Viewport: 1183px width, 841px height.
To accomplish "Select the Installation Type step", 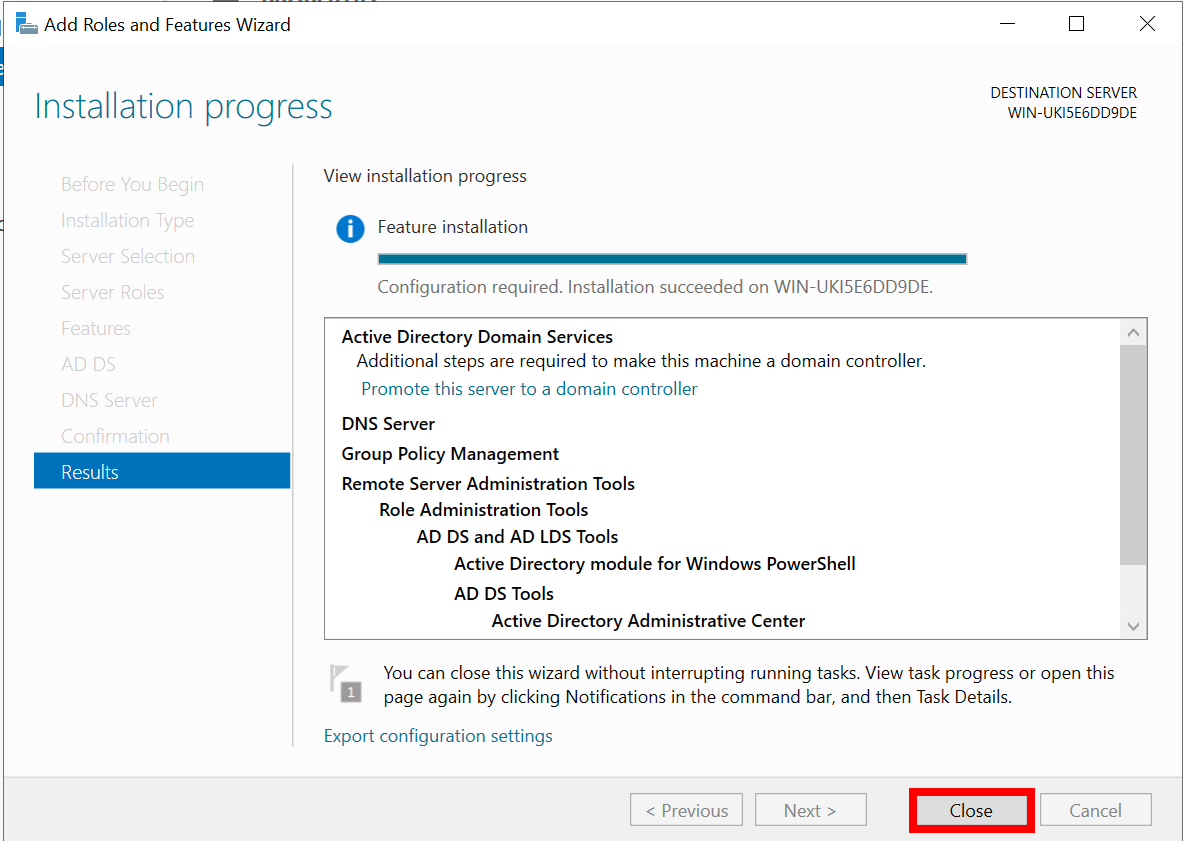I will pos(128,220).
